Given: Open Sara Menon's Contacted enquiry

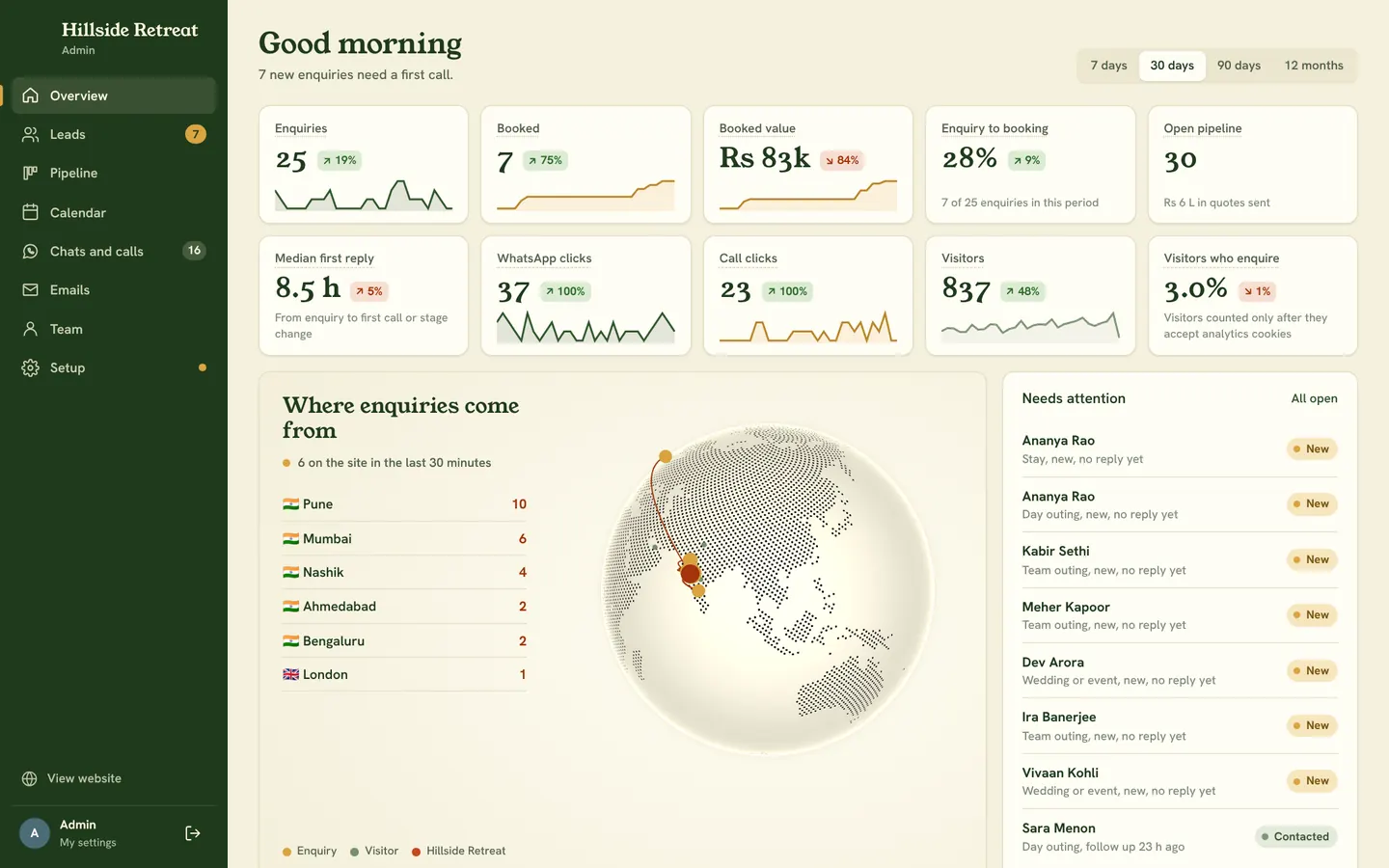Looking at the screenshot, I should (1180, 837).
